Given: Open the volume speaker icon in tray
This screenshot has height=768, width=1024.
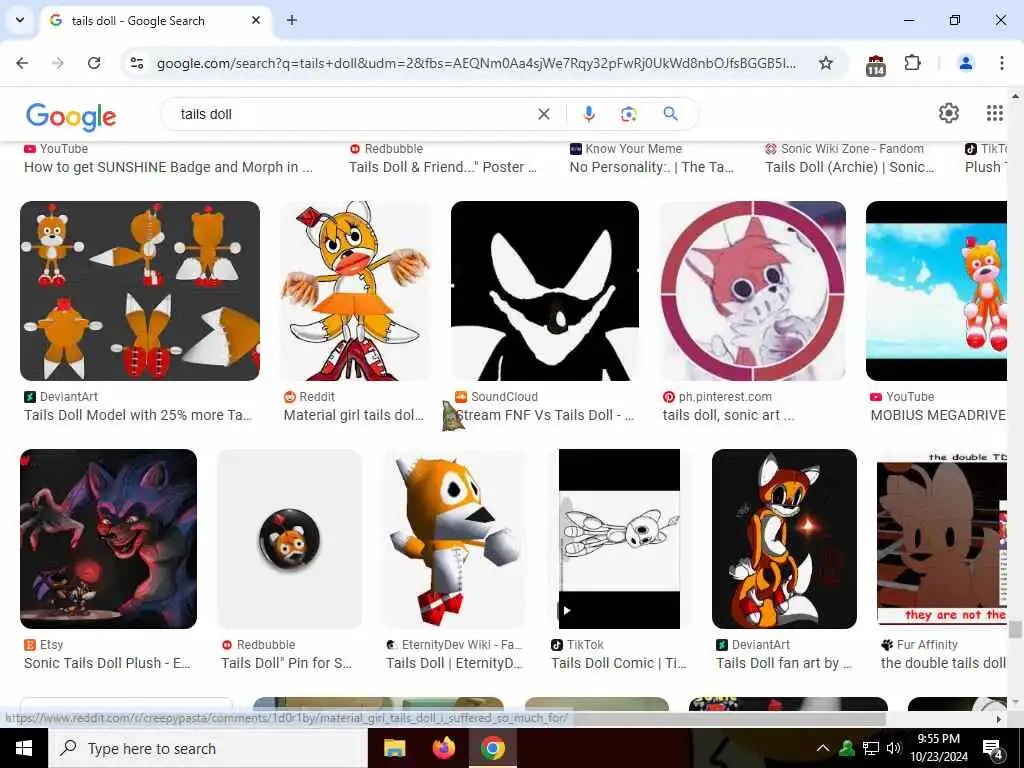Looking at the screenshot, I should tap(894, 748).
